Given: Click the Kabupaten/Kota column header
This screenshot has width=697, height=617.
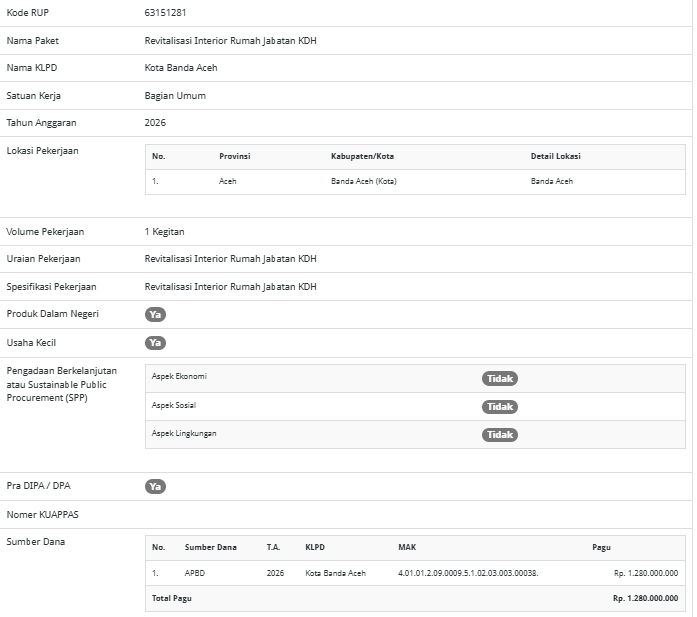Looking at the screenshot, I should [362, 156].
